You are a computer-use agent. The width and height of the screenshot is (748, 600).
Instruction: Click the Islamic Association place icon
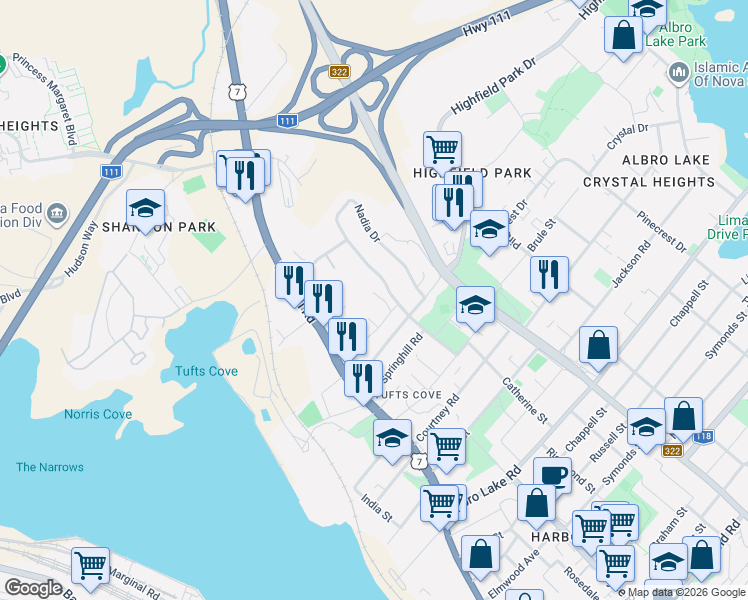pyautogui.click(x=679, y=74)
